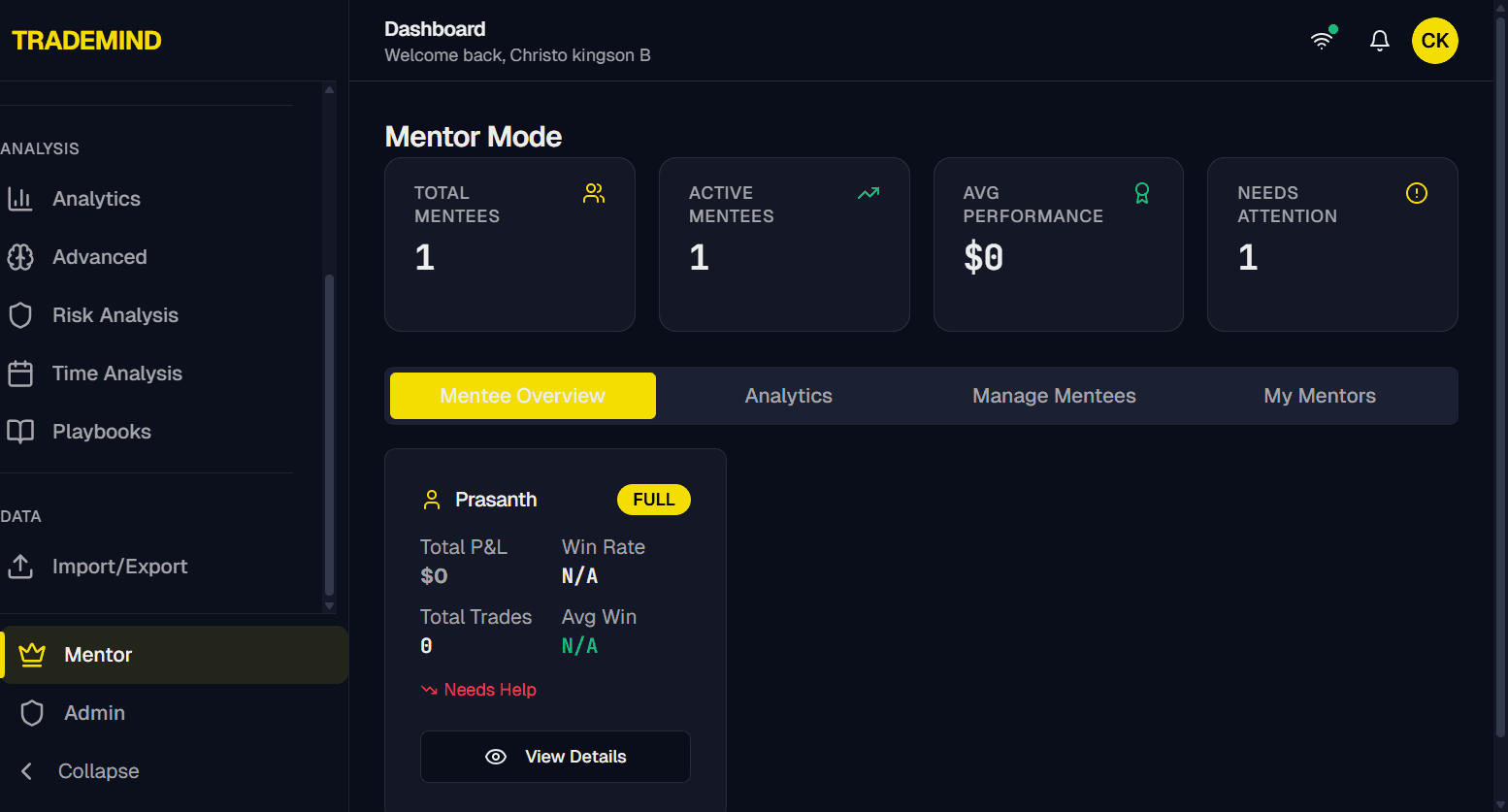Click the Risk Analysis shield icon

point(20,315)
